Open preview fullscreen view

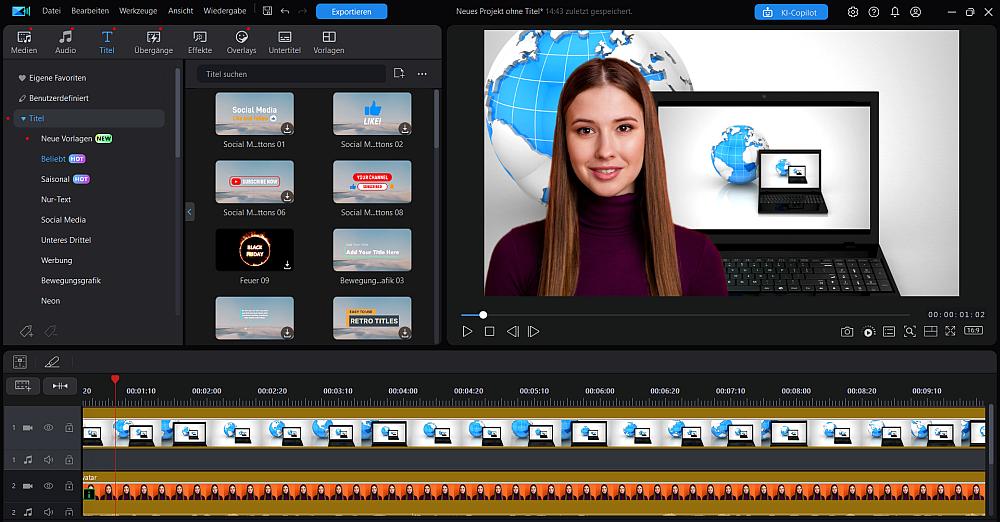click(950, 331)
